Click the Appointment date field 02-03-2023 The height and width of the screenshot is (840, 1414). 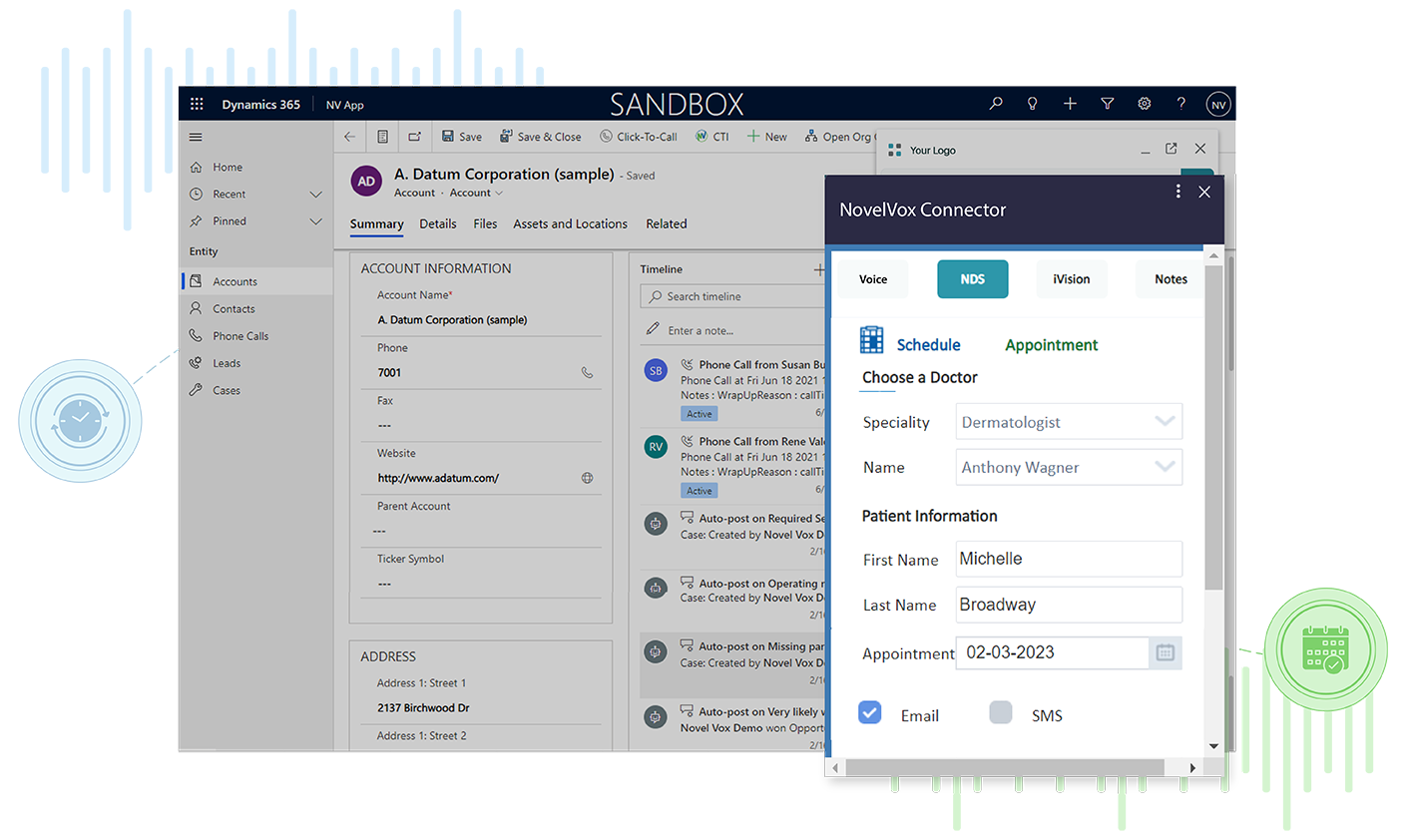click(x=1052, y=653)
